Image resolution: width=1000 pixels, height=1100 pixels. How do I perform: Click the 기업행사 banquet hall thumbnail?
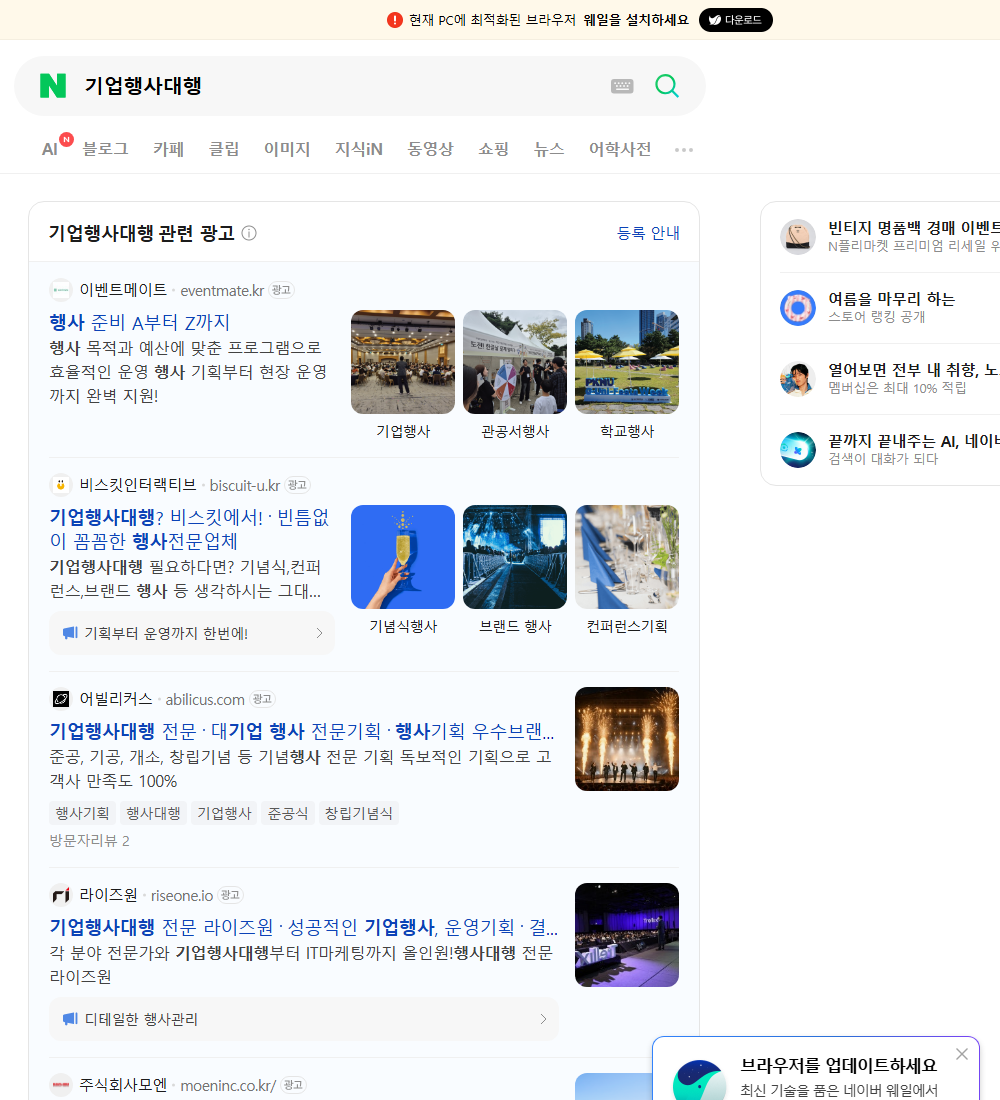click(403, 362)
